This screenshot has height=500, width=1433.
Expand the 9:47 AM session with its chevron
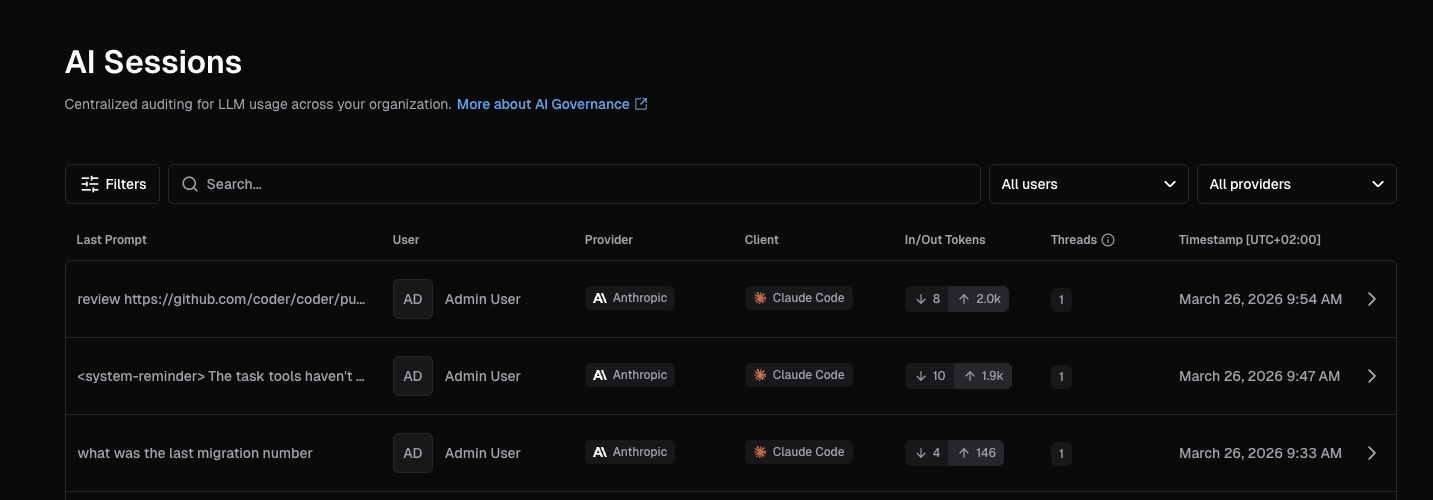pyautogui.click(x=1372, y=376)
